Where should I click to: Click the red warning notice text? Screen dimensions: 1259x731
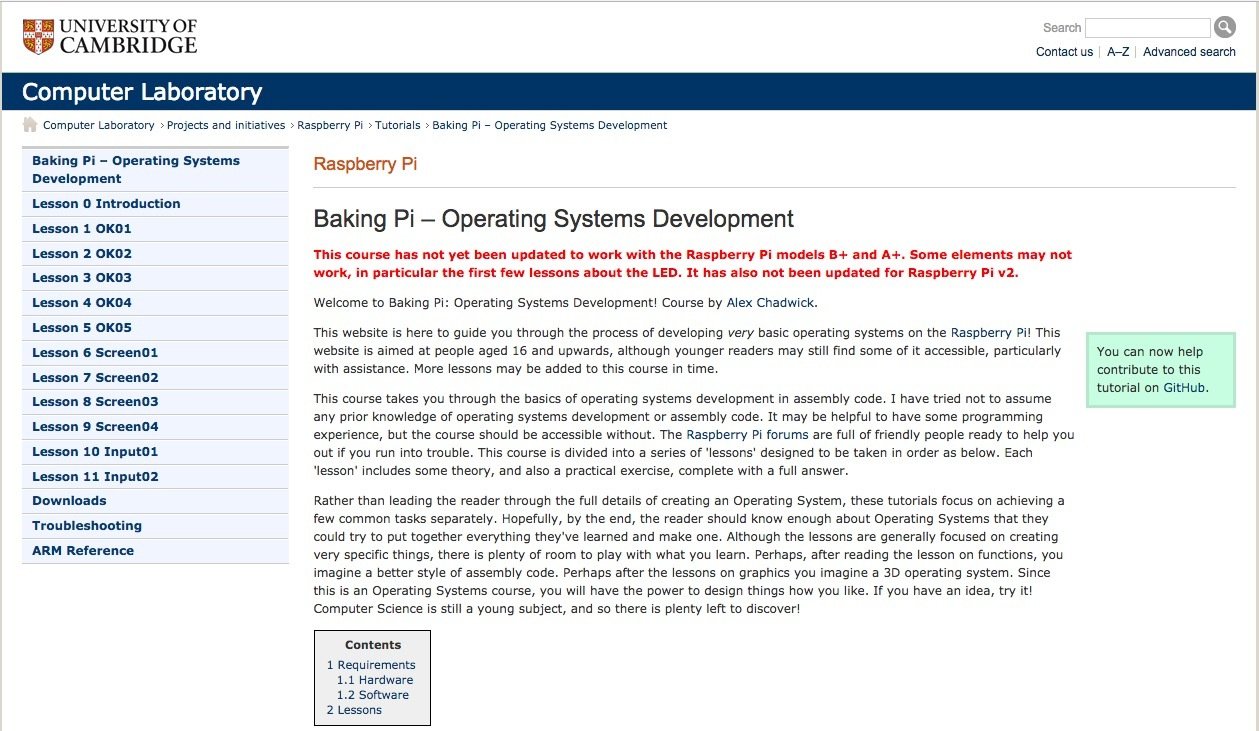pyautogui.click(x=693, y=264)
